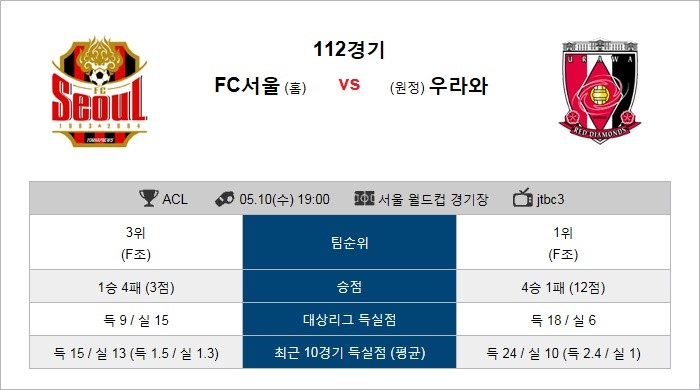The image size is (700, 390).
Task: Click the red VS text
Action: coord(349,84)
